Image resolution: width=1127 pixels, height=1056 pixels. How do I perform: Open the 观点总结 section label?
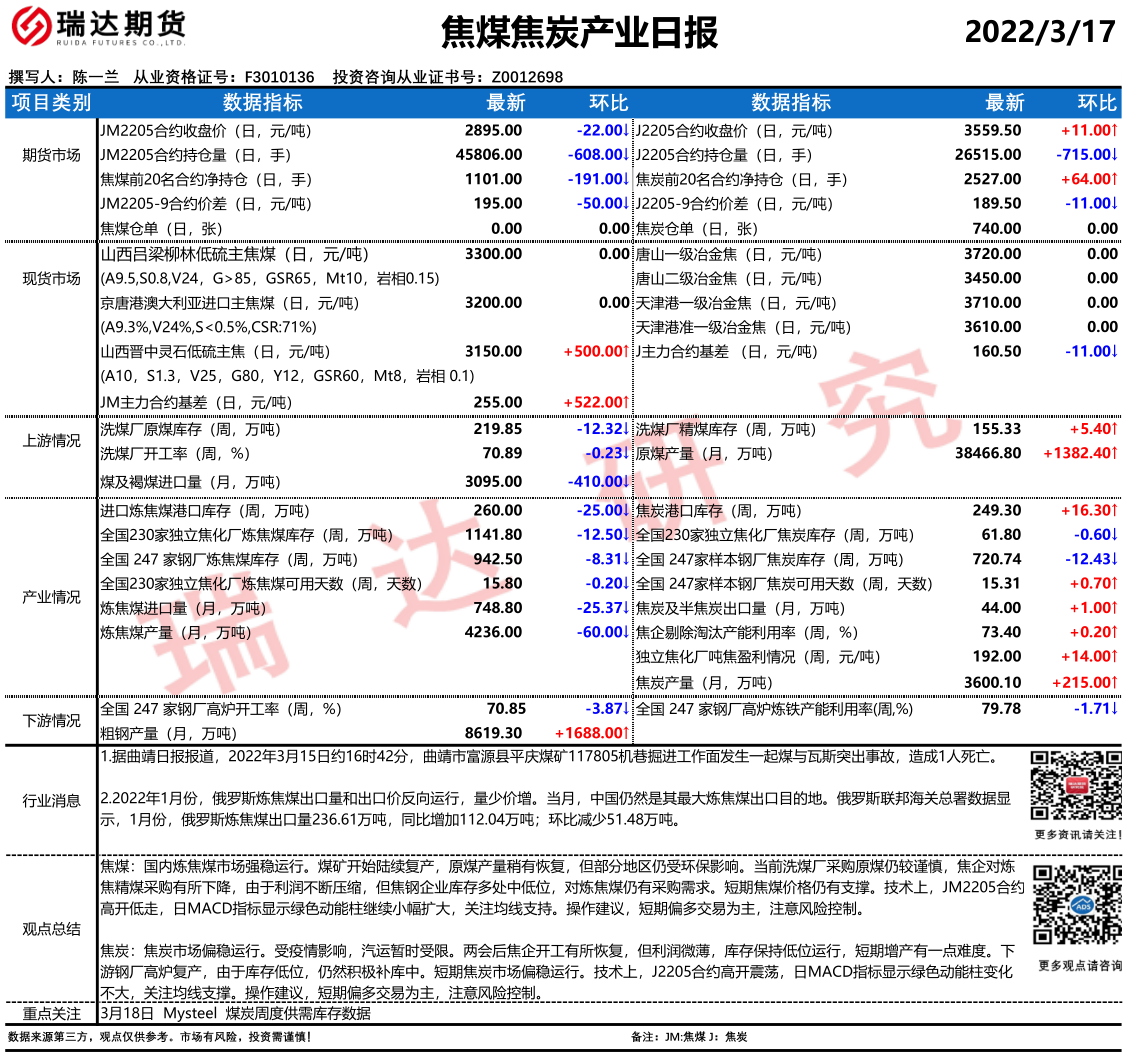pyautogui.click(x=51, y=929)
